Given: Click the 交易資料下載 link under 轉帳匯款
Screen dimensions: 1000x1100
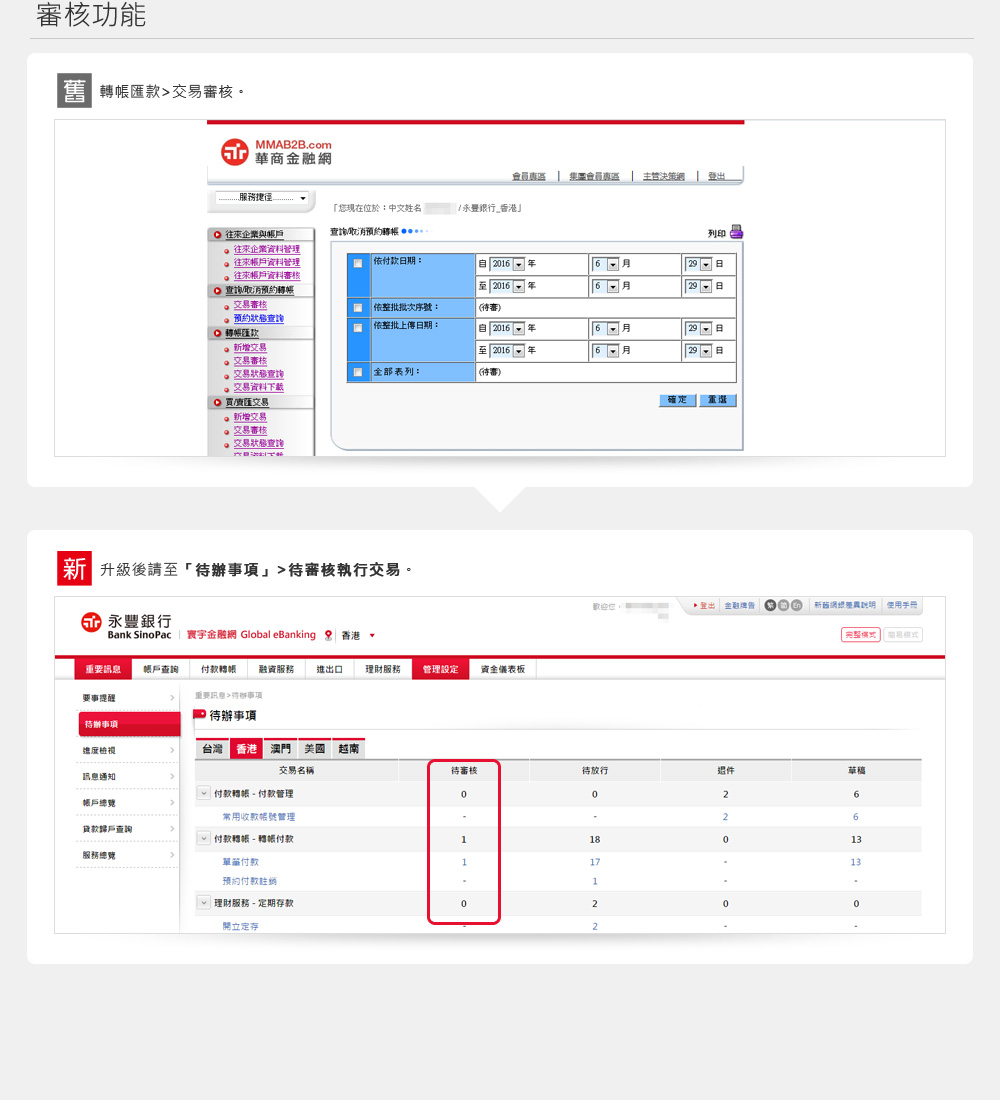Looking at the screenshot, I should pos(258,387).
